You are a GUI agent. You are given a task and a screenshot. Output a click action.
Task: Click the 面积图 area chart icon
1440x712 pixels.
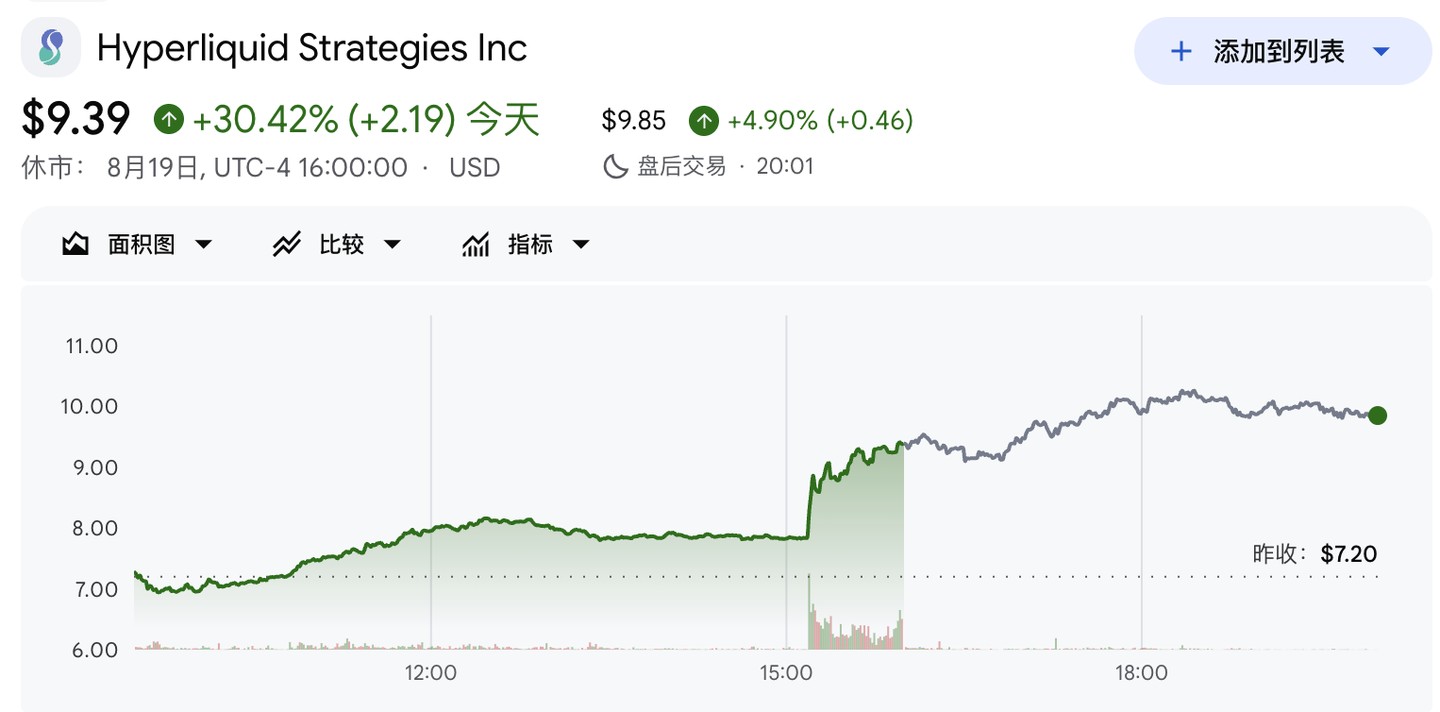point(76,244)
